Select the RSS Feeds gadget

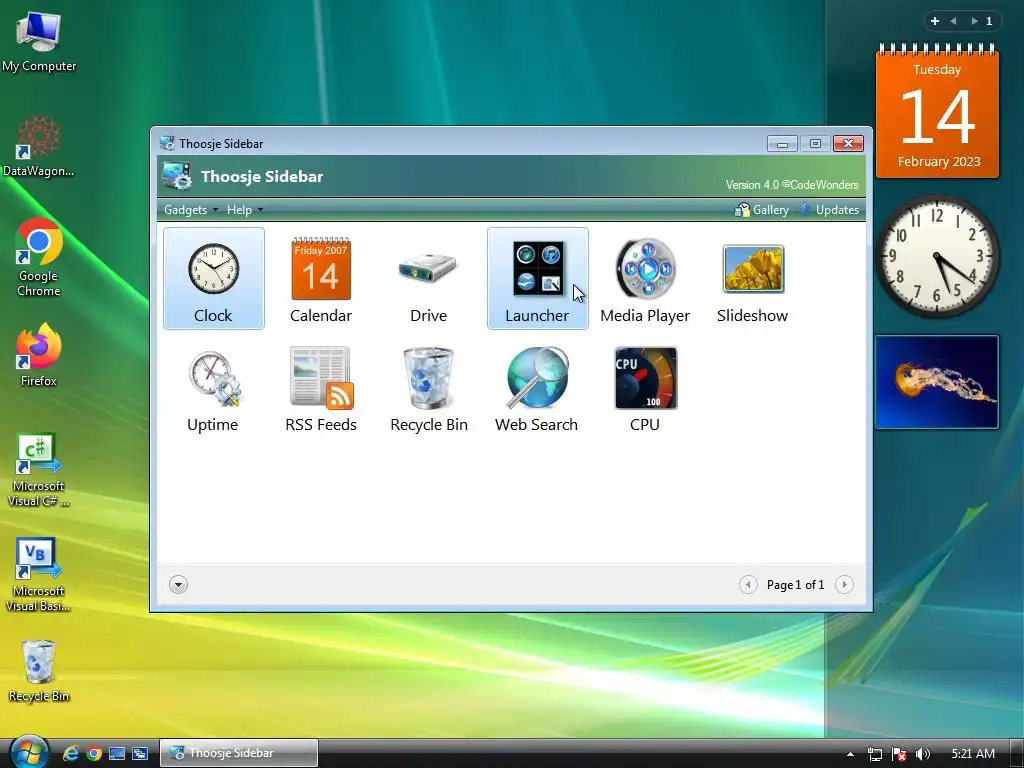click(x=321, y=389)
